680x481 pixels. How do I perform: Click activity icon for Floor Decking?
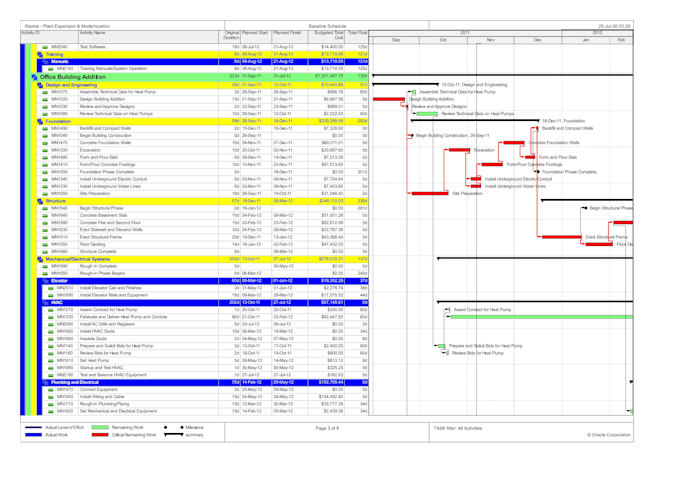click(x=45, y=245)
